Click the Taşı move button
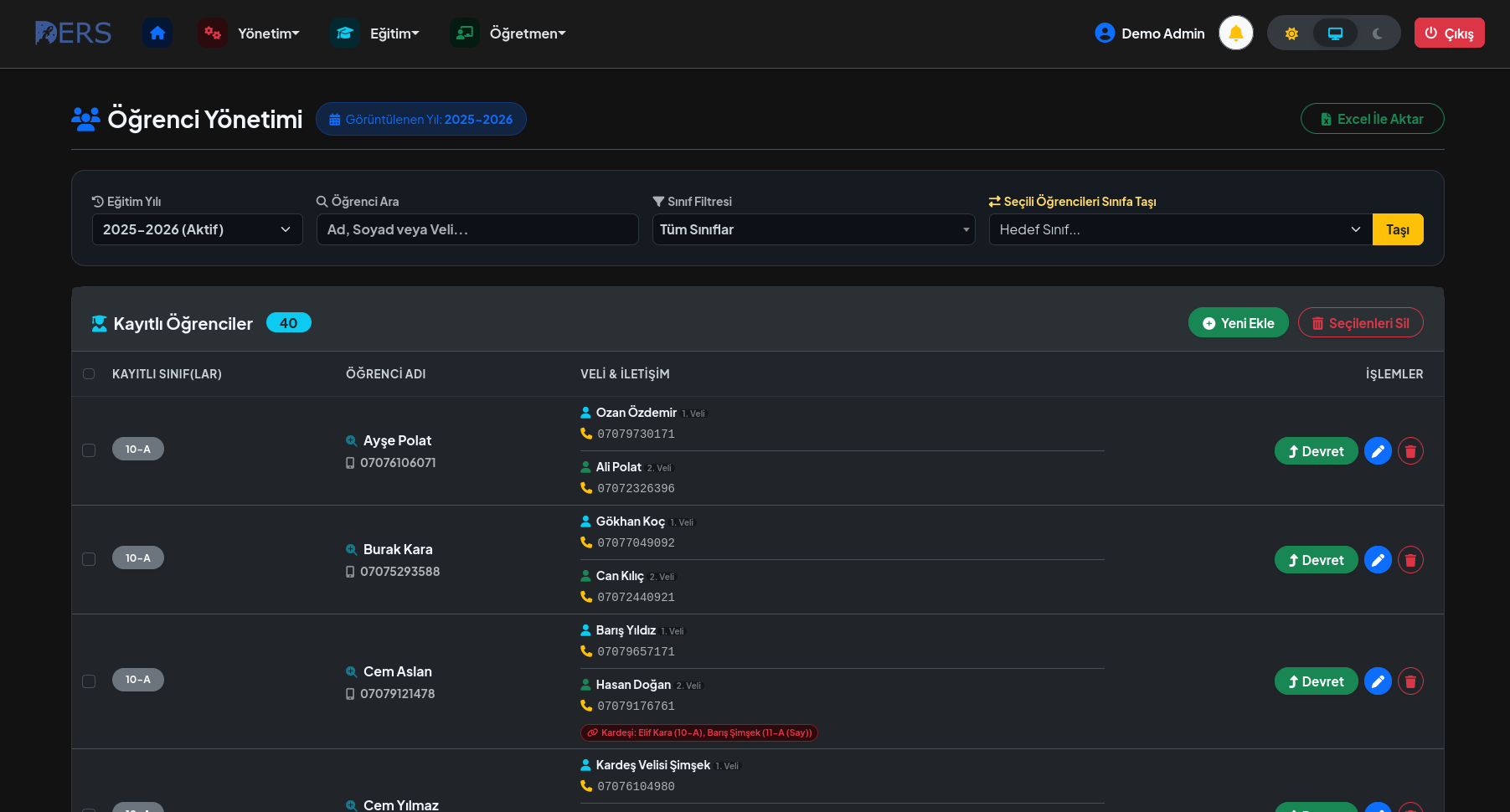 1398,229
